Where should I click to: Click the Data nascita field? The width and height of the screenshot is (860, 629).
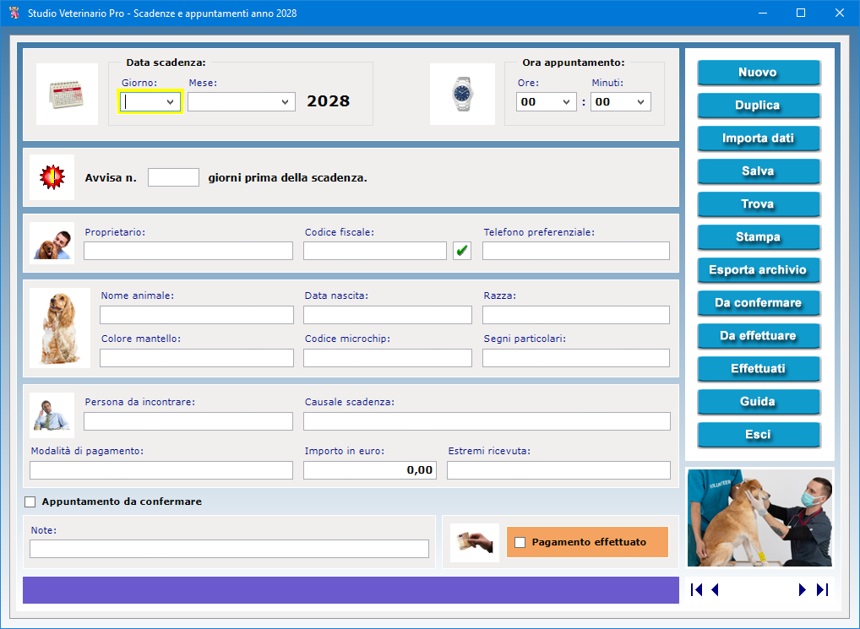point(388,315)
